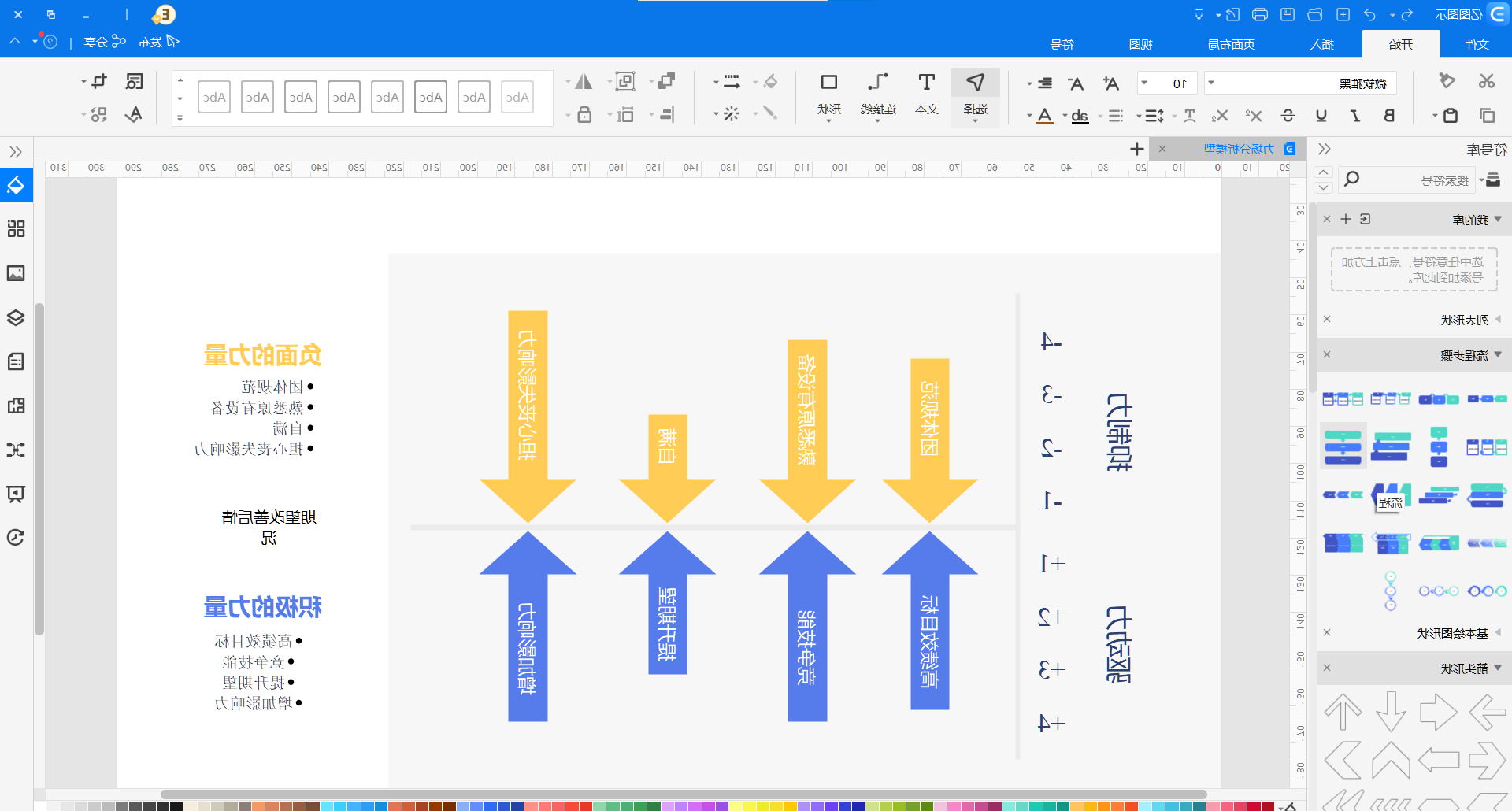Toggle superscript X² formatting

click(x=1254, y=116)
